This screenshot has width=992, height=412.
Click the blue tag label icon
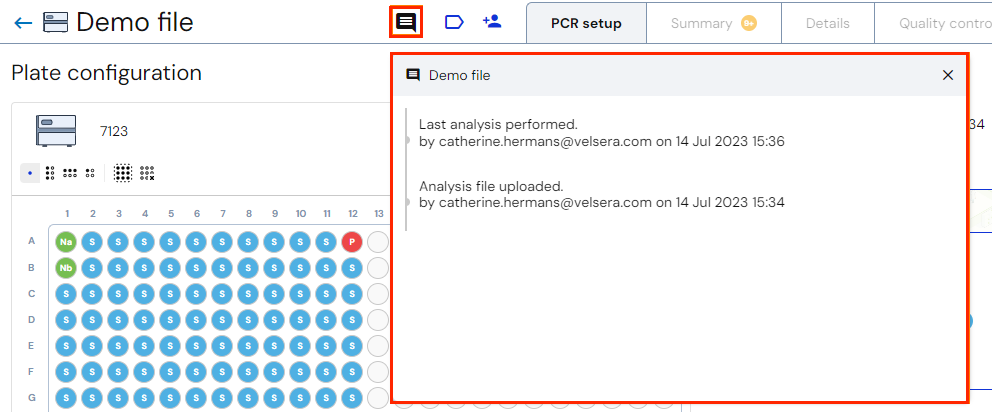point(454,23)
